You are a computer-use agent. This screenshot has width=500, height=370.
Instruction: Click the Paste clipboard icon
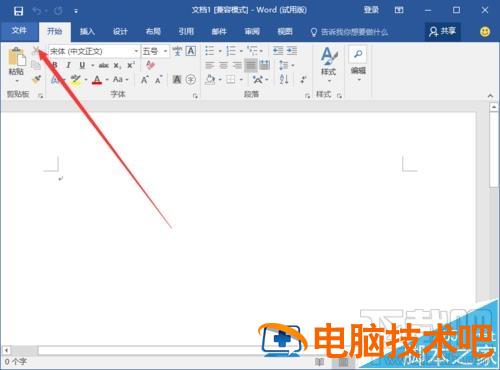pos(17,57)
